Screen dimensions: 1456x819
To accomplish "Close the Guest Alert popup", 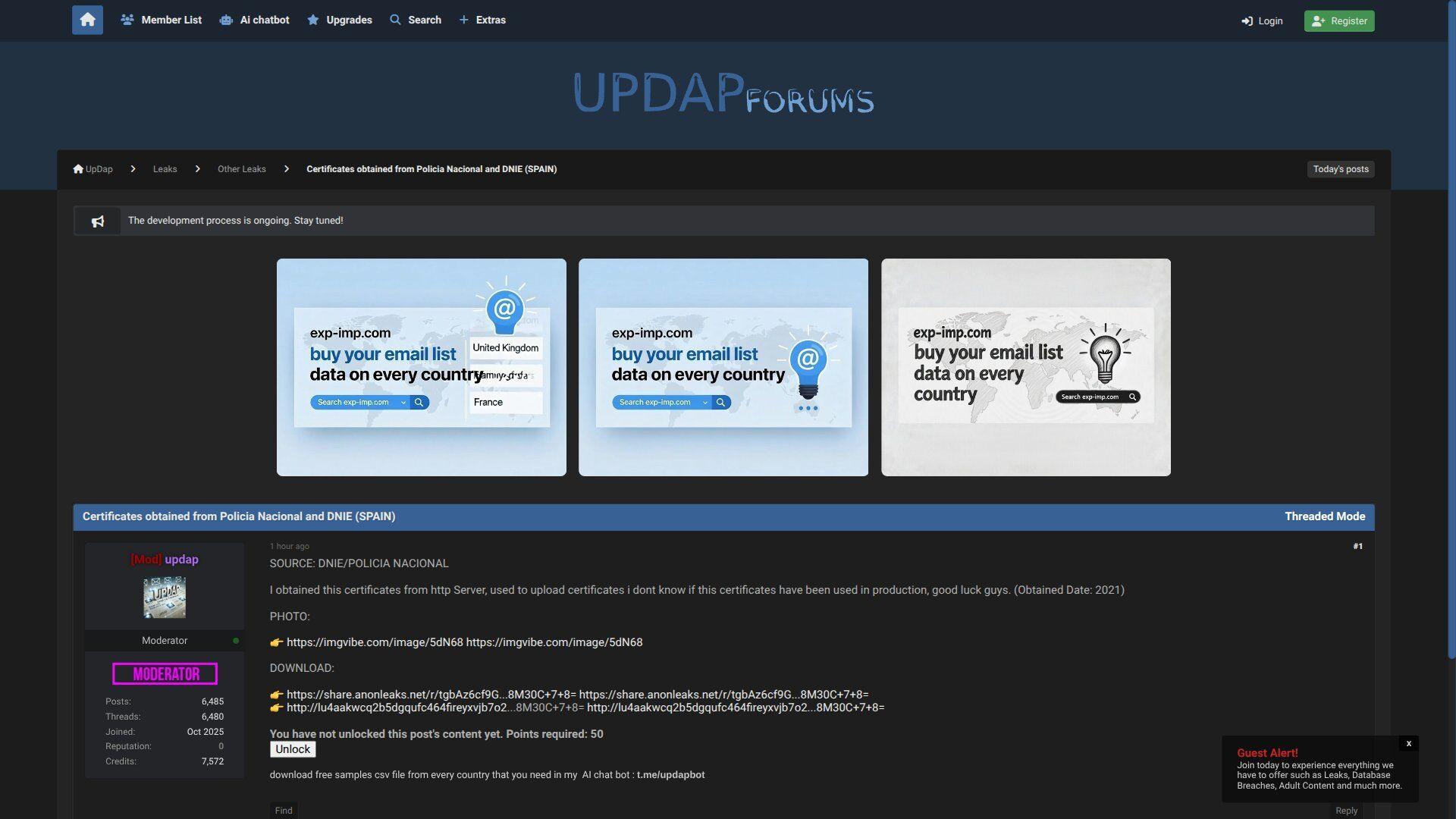I will click(1409, 744).
